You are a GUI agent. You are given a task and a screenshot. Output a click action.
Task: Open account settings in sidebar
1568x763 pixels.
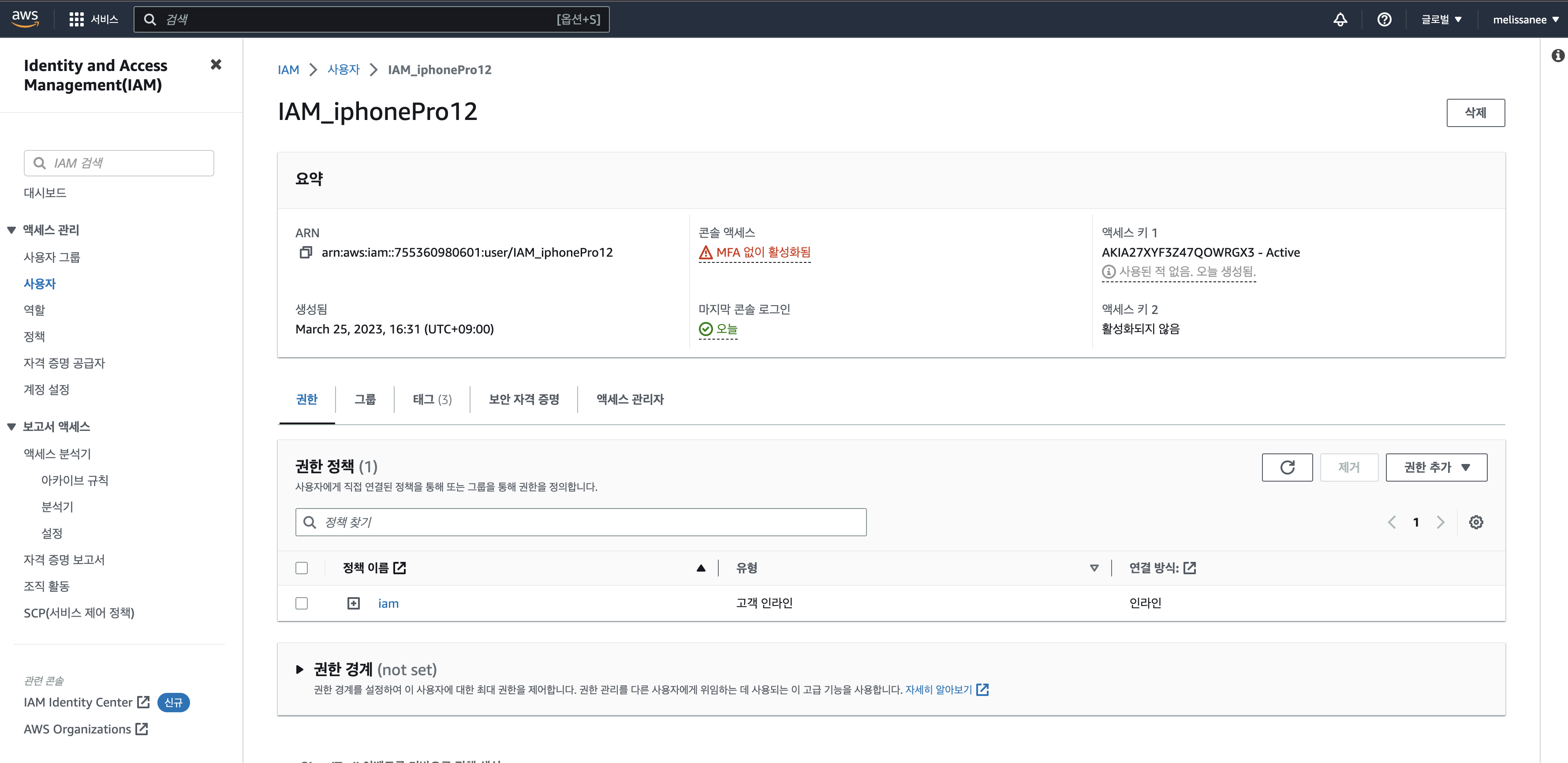[46, 389]
